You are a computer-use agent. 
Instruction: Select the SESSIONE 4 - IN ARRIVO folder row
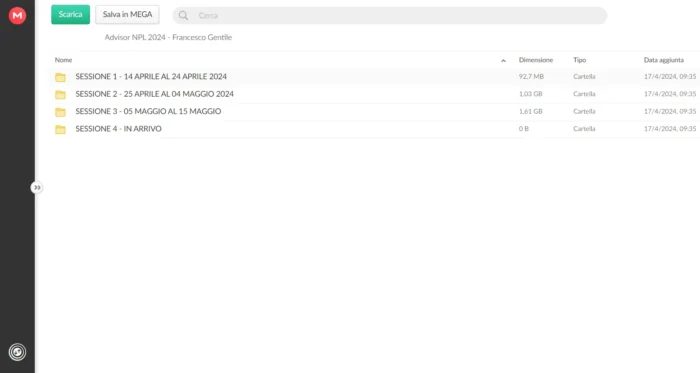pyautogui.click(x=374, y=129)
